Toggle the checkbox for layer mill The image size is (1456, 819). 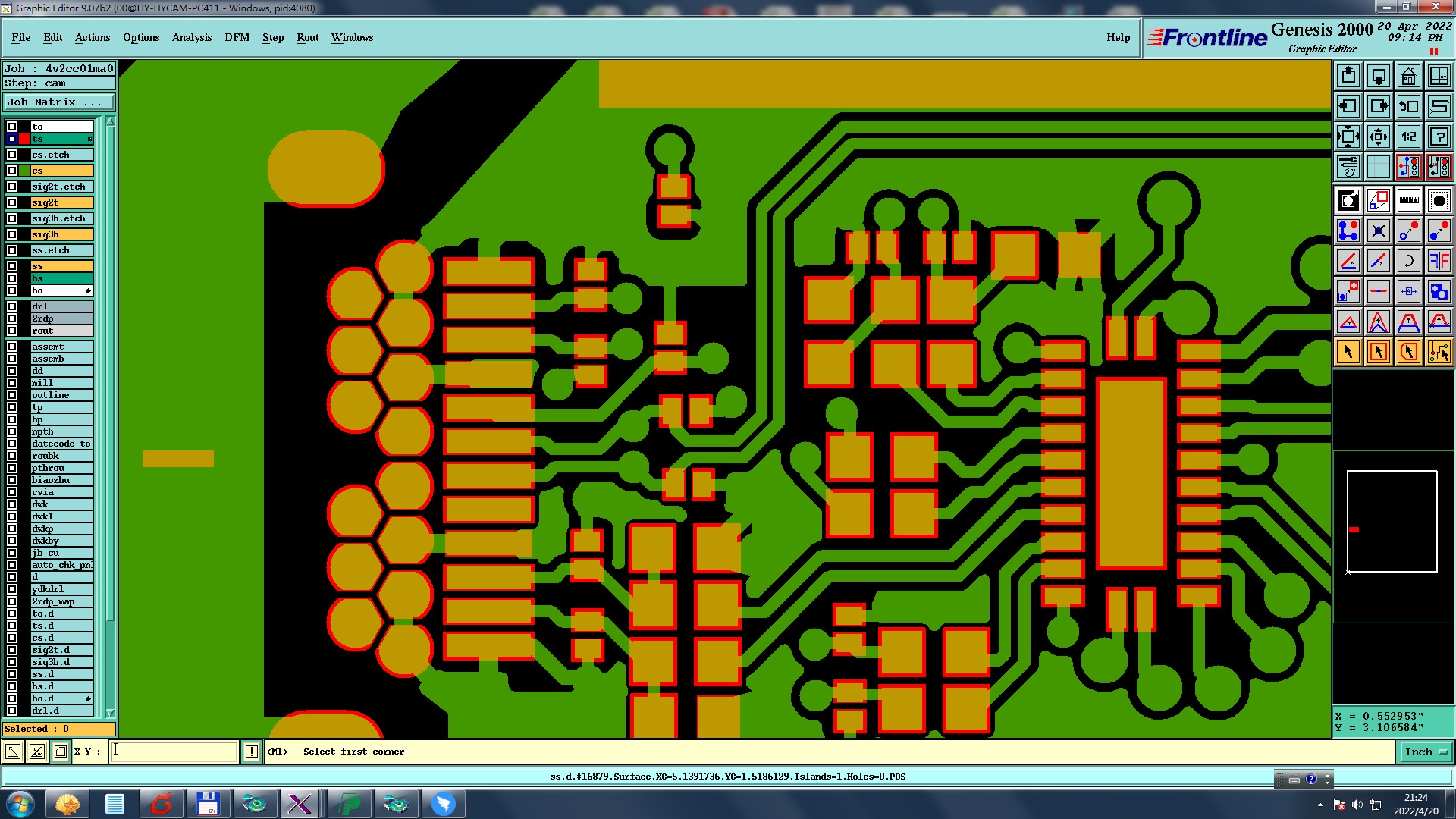(x=12, y=383)
